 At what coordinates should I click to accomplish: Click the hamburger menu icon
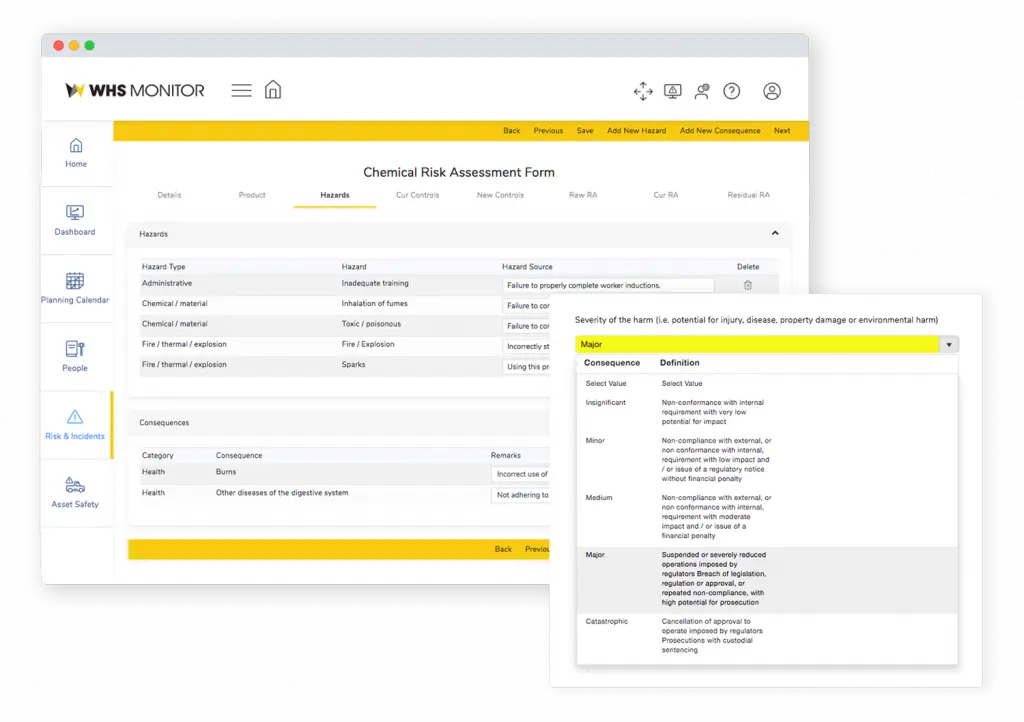tap(241, 91)
